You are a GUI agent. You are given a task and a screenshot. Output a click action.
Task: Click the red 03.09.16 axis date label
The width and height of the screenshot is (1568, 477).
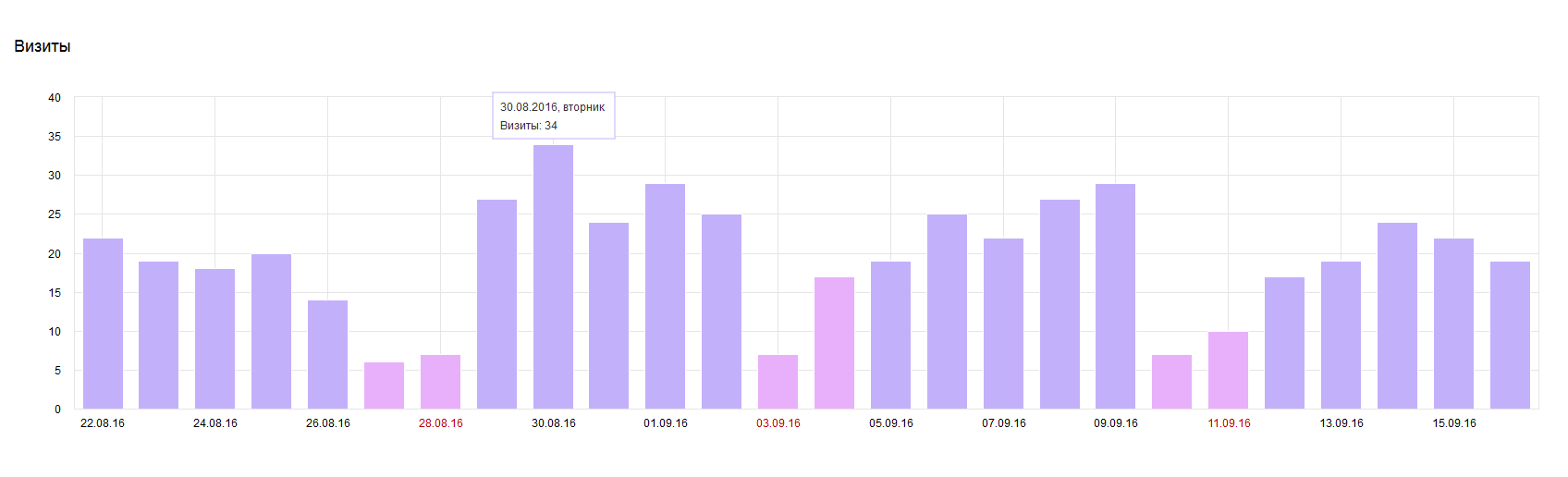pyautogui.click(x=778, y=423)
